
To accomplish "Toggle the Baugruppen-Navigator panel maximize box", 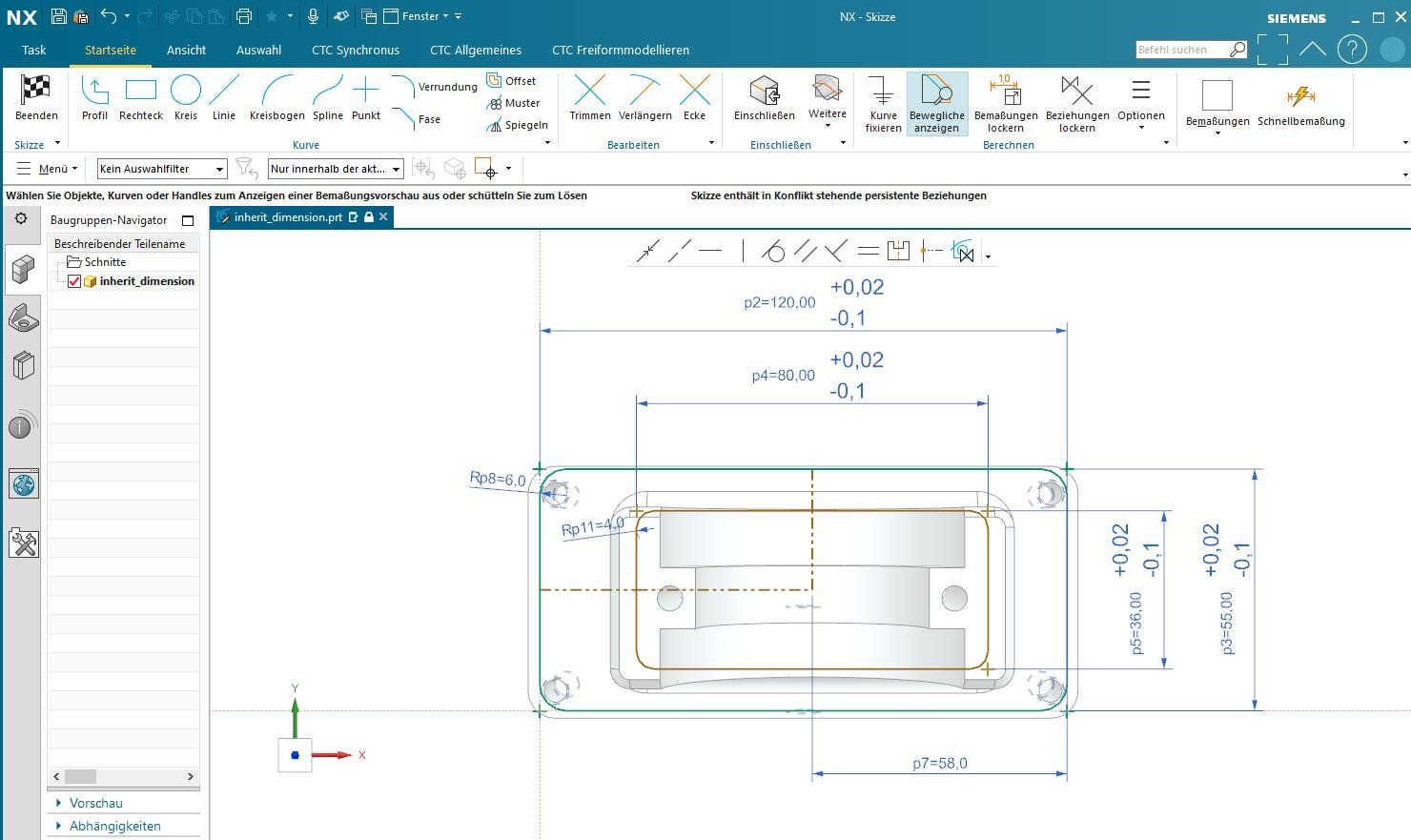I will (188, 220).
